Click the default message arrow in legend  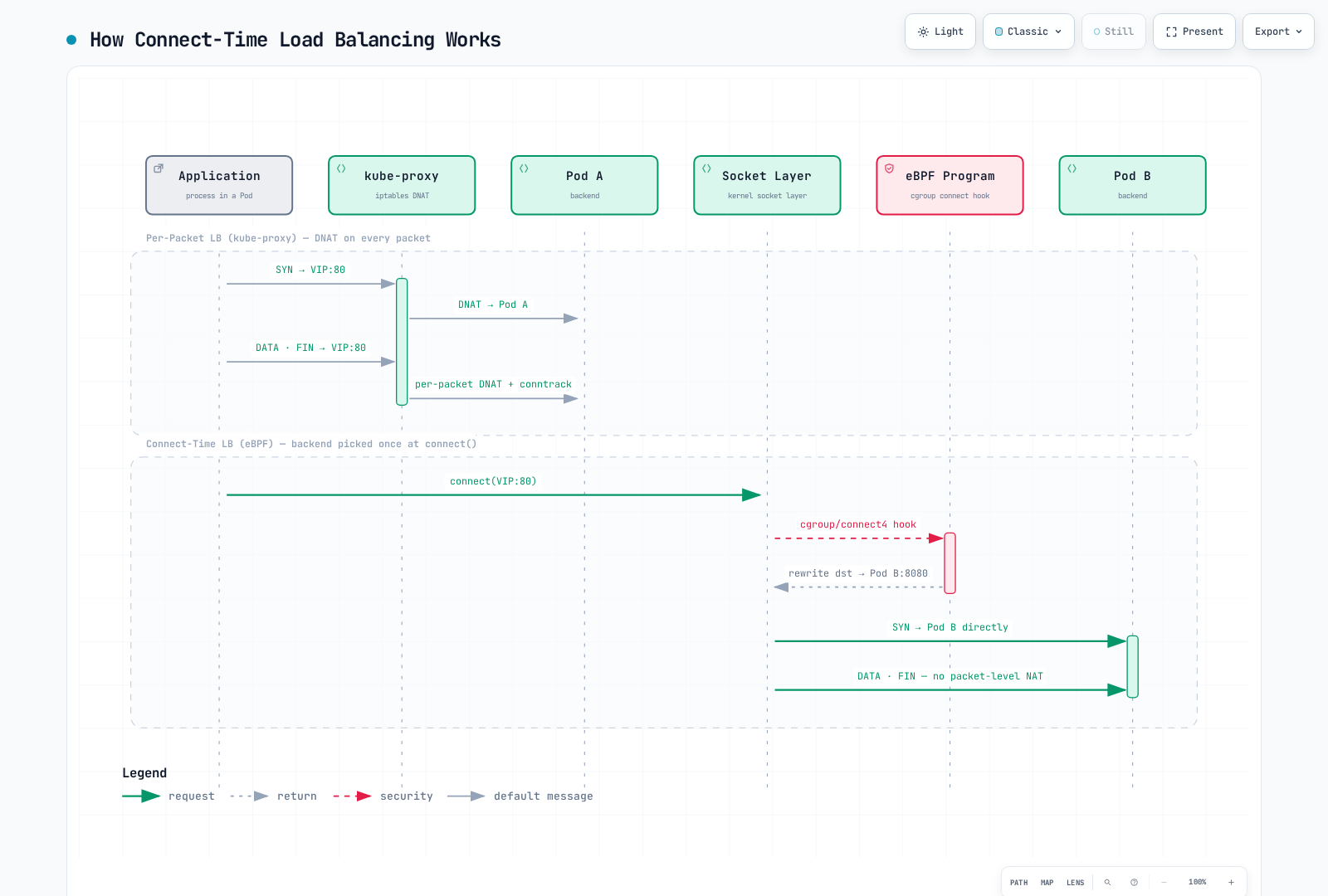pos(466,796)
